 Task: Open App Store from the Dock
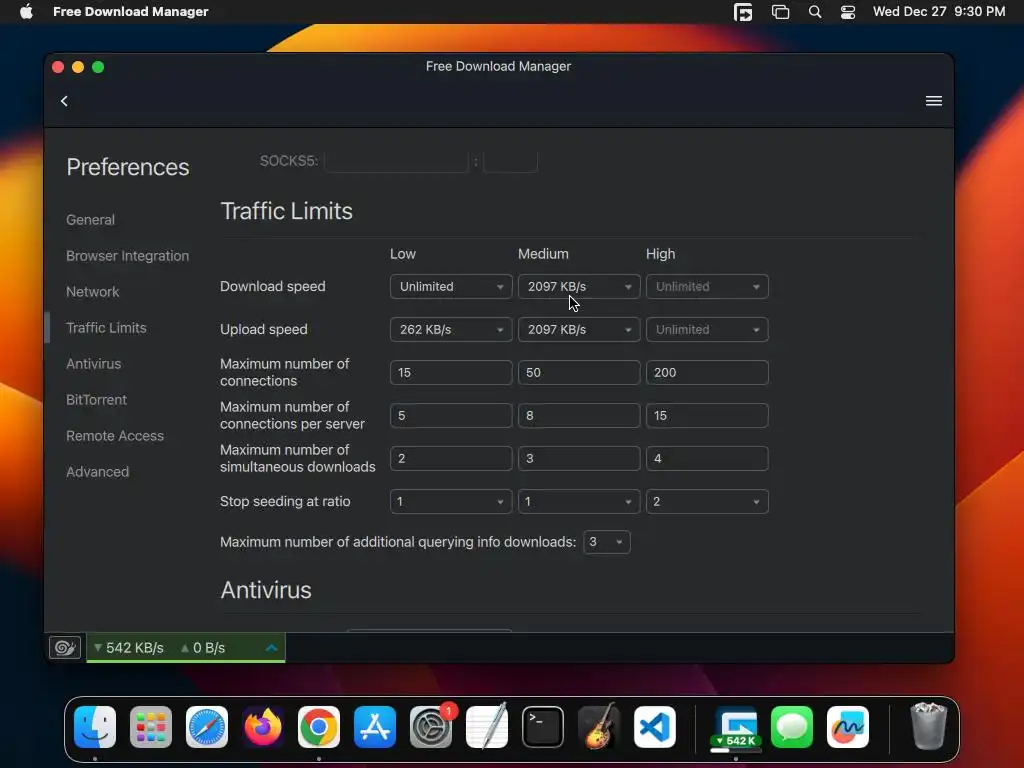coord(375,727)
